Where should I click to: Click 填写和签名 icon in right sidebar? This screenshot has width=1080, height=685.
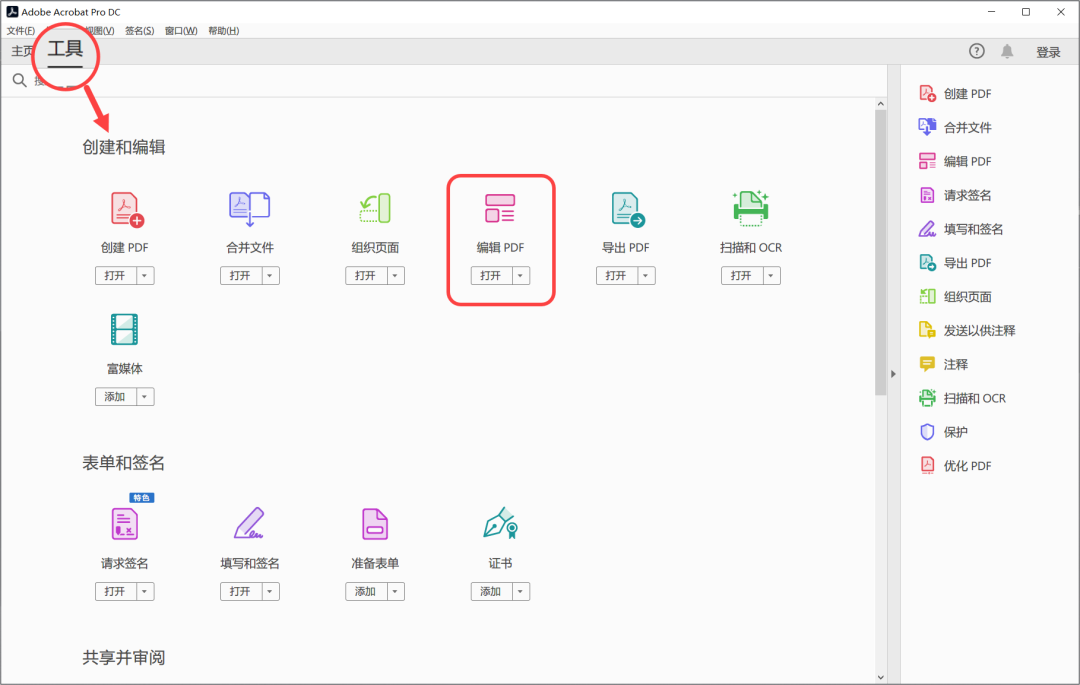coord(928,229)
